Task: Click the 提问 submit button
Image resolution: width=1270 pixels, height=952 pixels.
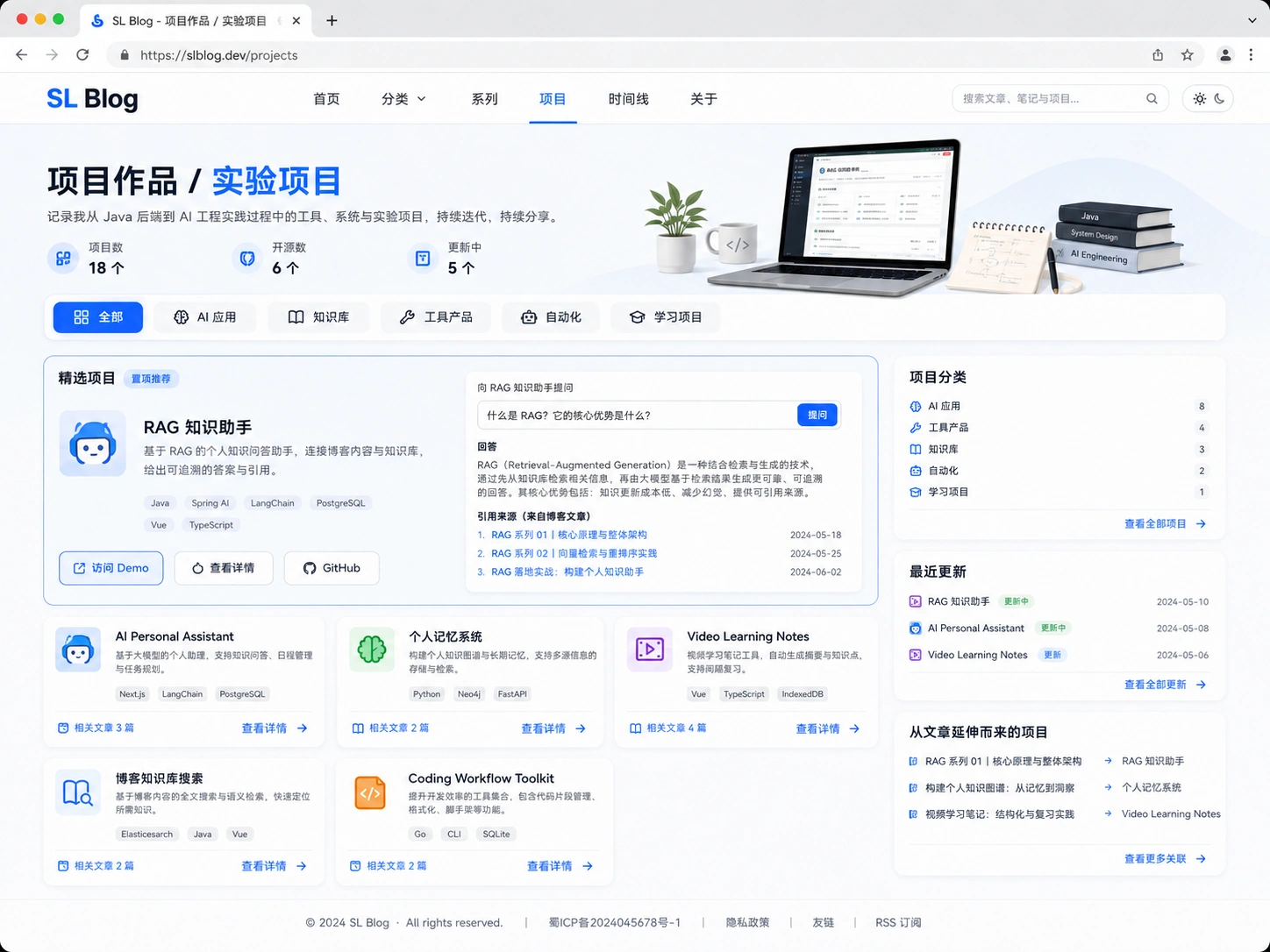Action: (817, 416)
